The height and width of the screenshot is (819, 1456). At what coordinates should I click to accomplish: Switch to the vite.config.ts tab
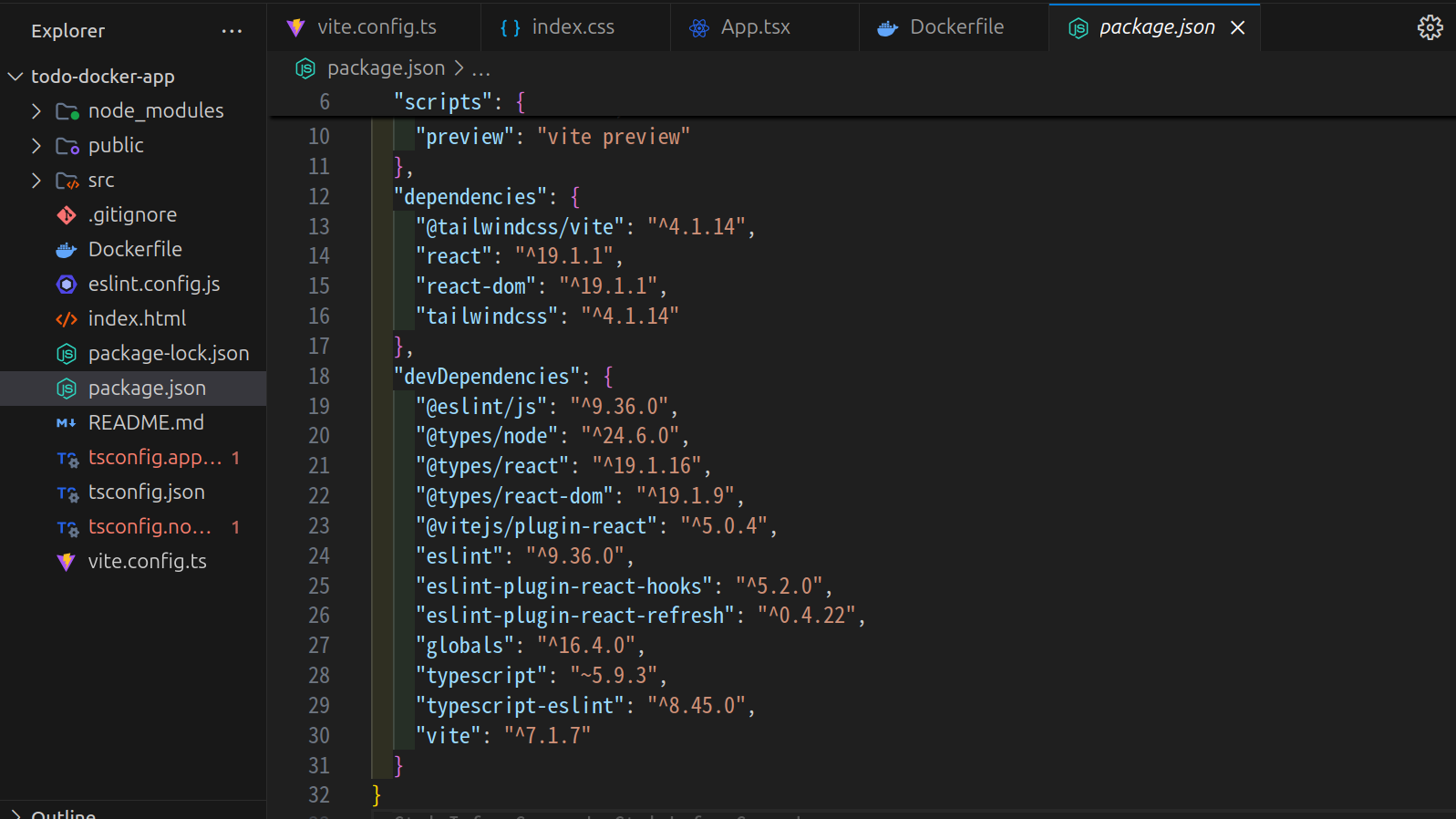(374, 27)
